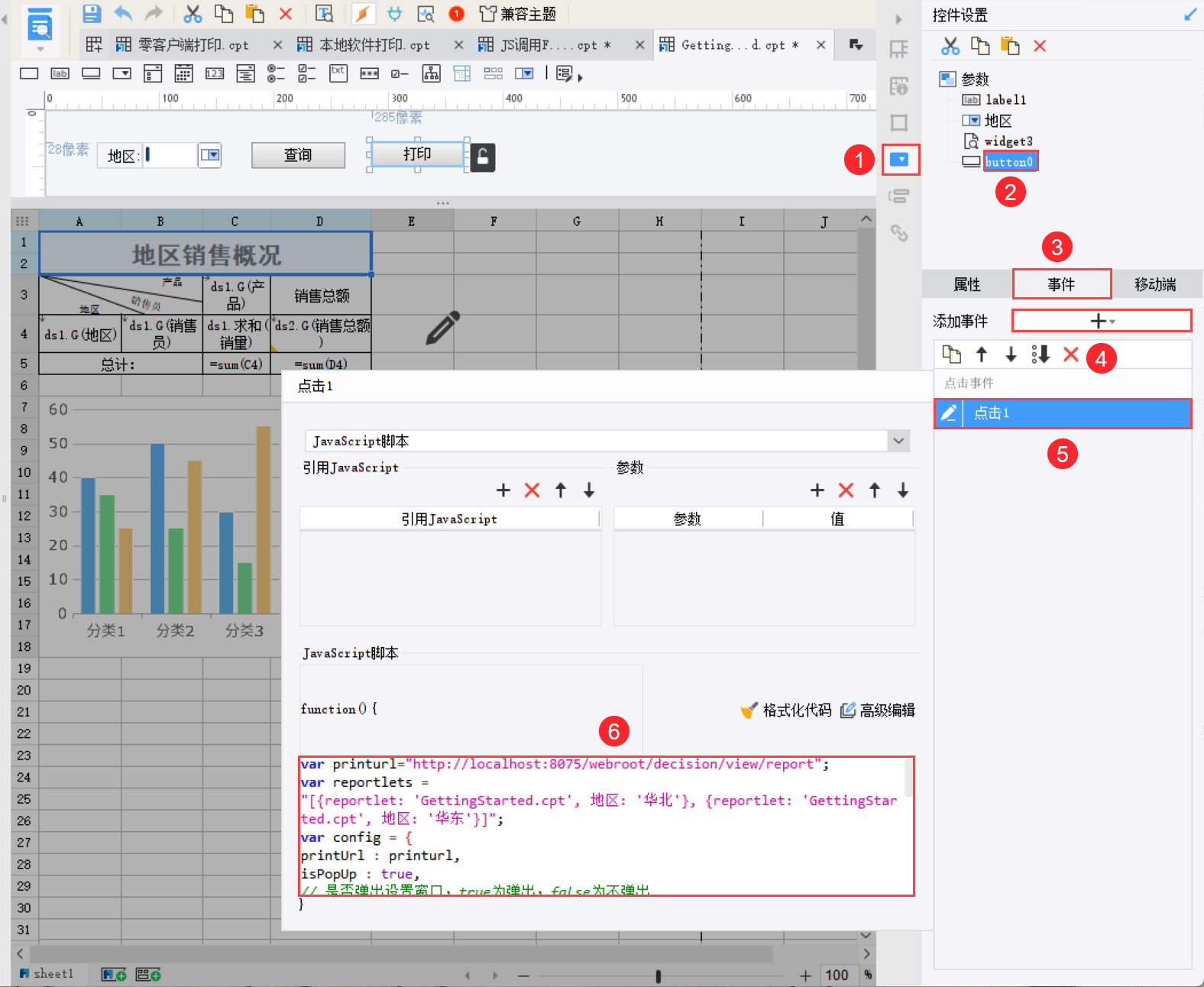Image resolution: width=1204 pixels, height=987 pixels.
Task: Switch to the 属性 tab
Action: (967, 284)
